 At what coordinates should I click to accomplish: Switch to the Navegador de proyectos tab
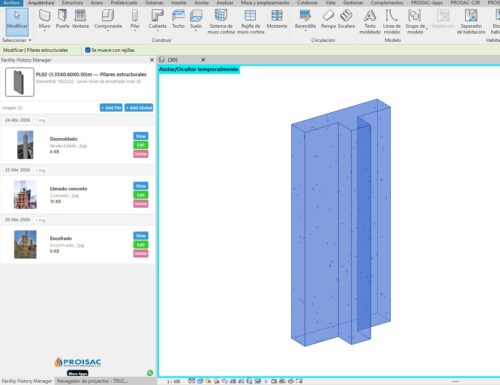click(x=92, y=381)
